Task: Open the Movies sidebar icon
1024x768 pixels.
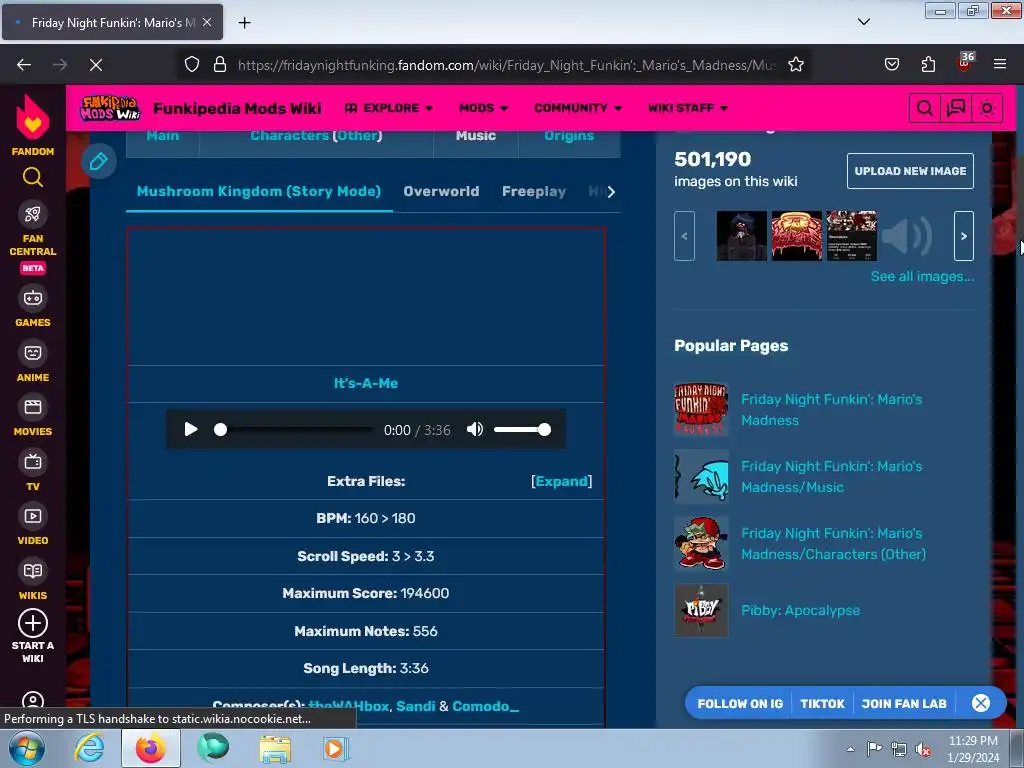Action: pos(33,408)
